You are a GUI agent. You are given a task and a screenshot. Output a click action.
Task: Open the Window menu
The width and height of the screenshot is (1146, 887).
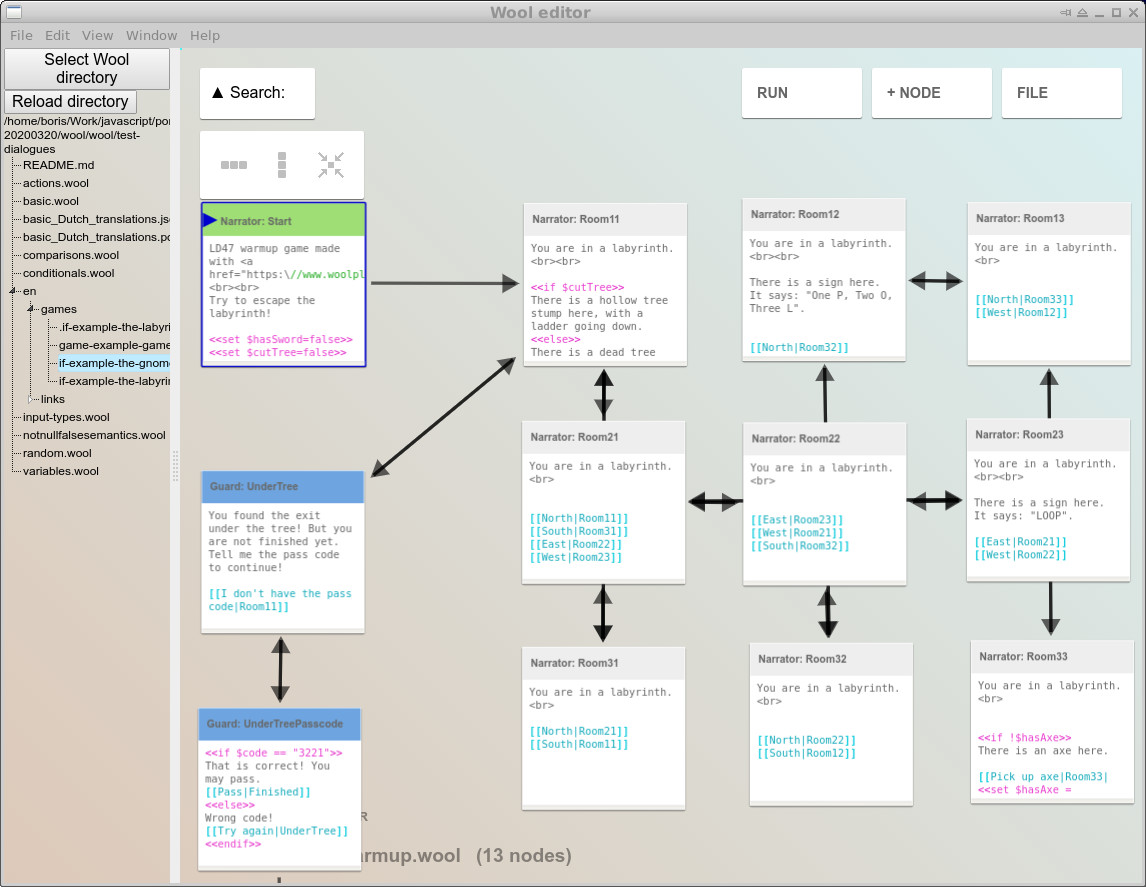(x=151, y=35)
